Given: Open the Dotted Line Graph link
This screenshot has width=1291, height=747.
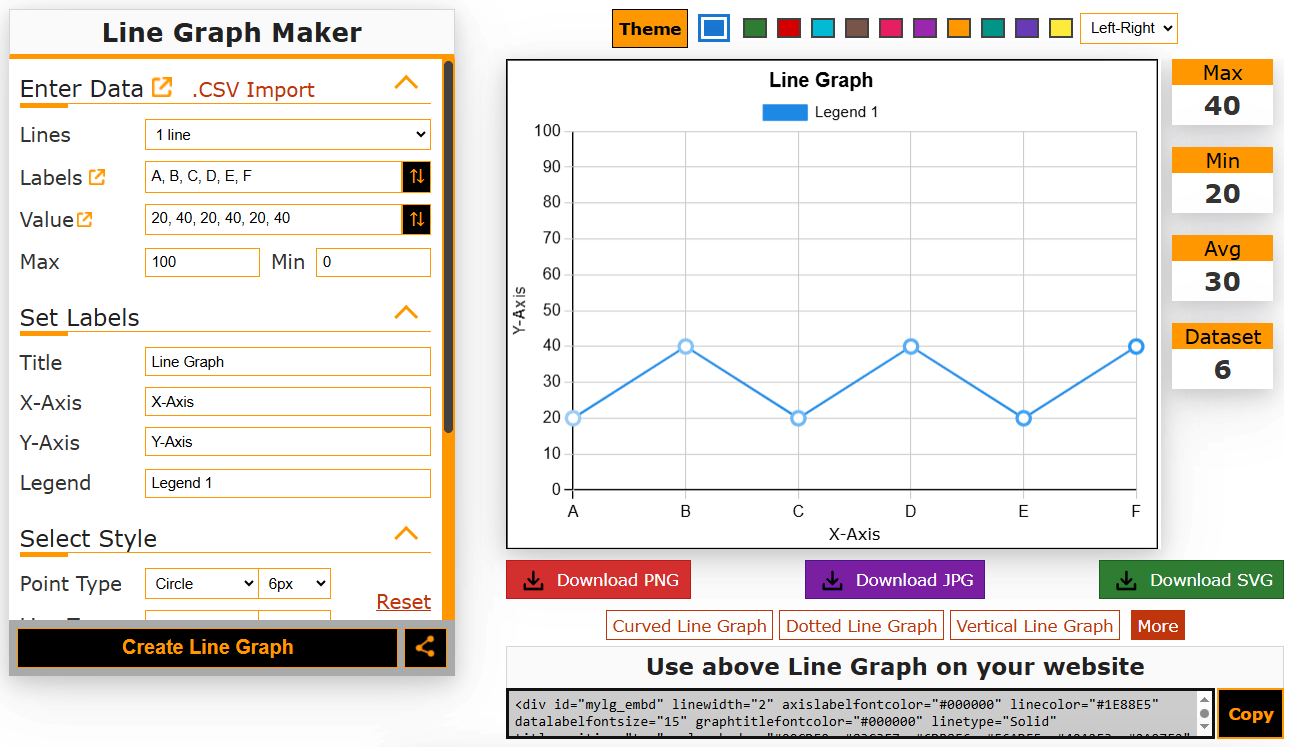Looking at the screenshot, I should tap(861, 626).
